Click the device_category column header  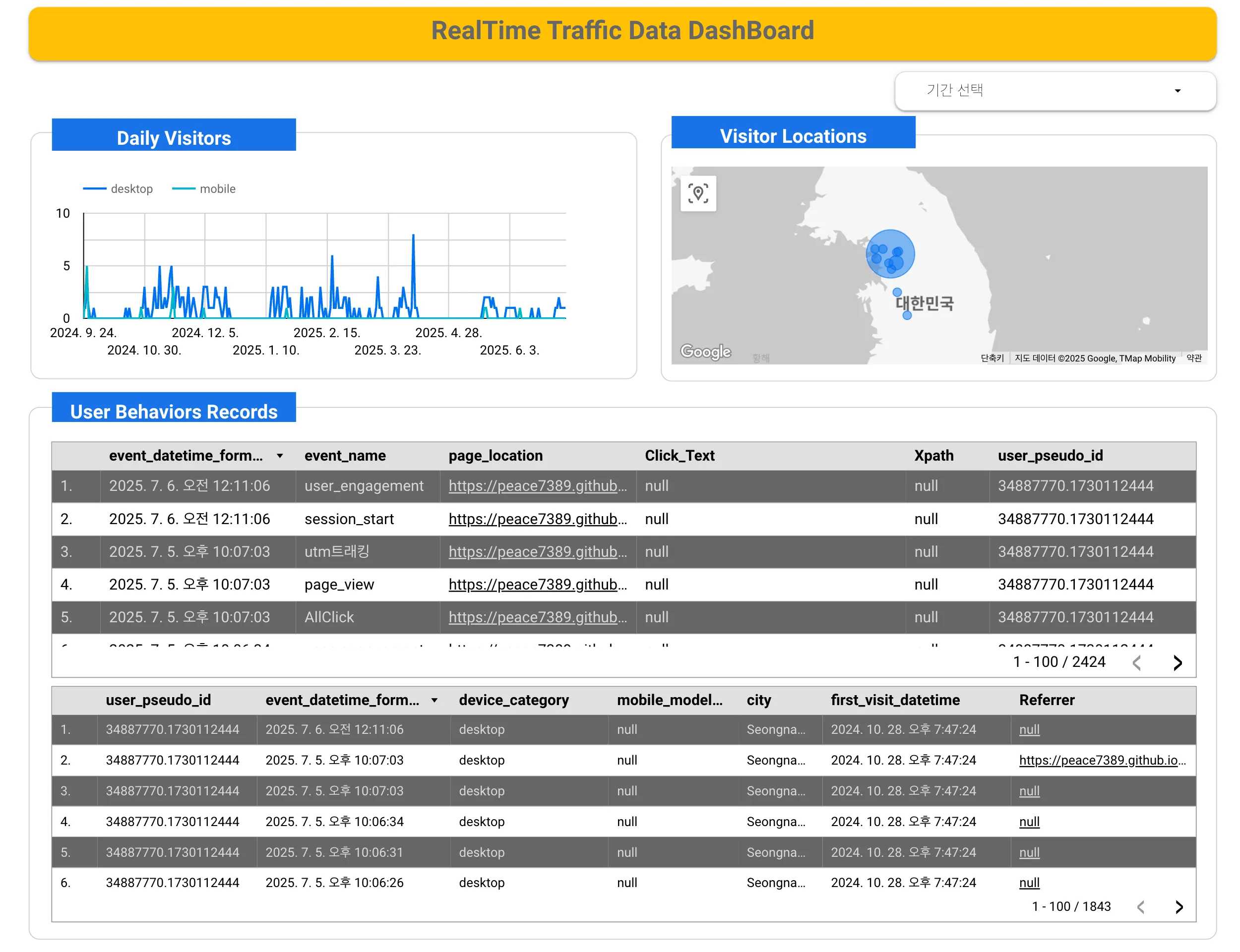click(513, 700)
